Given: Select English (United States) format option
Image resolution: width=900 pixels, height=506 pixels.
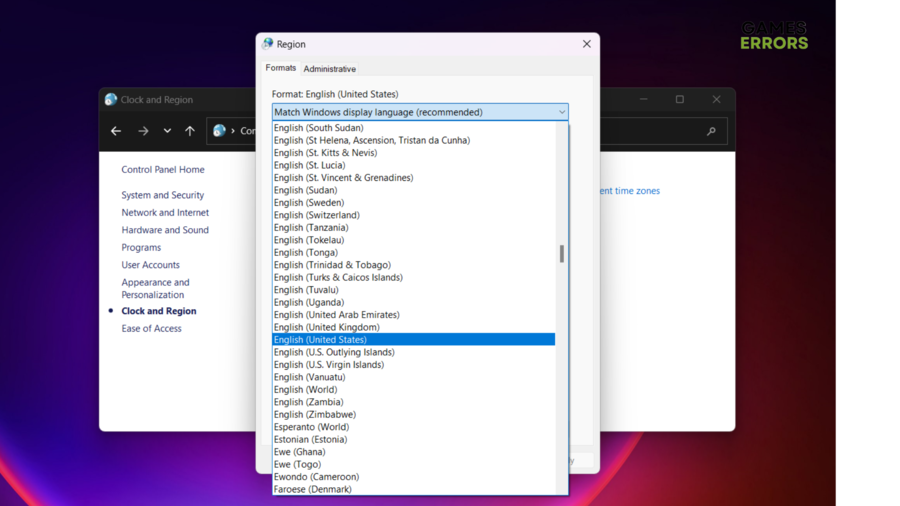Looking at the screenshot, I should pos(320,340).
